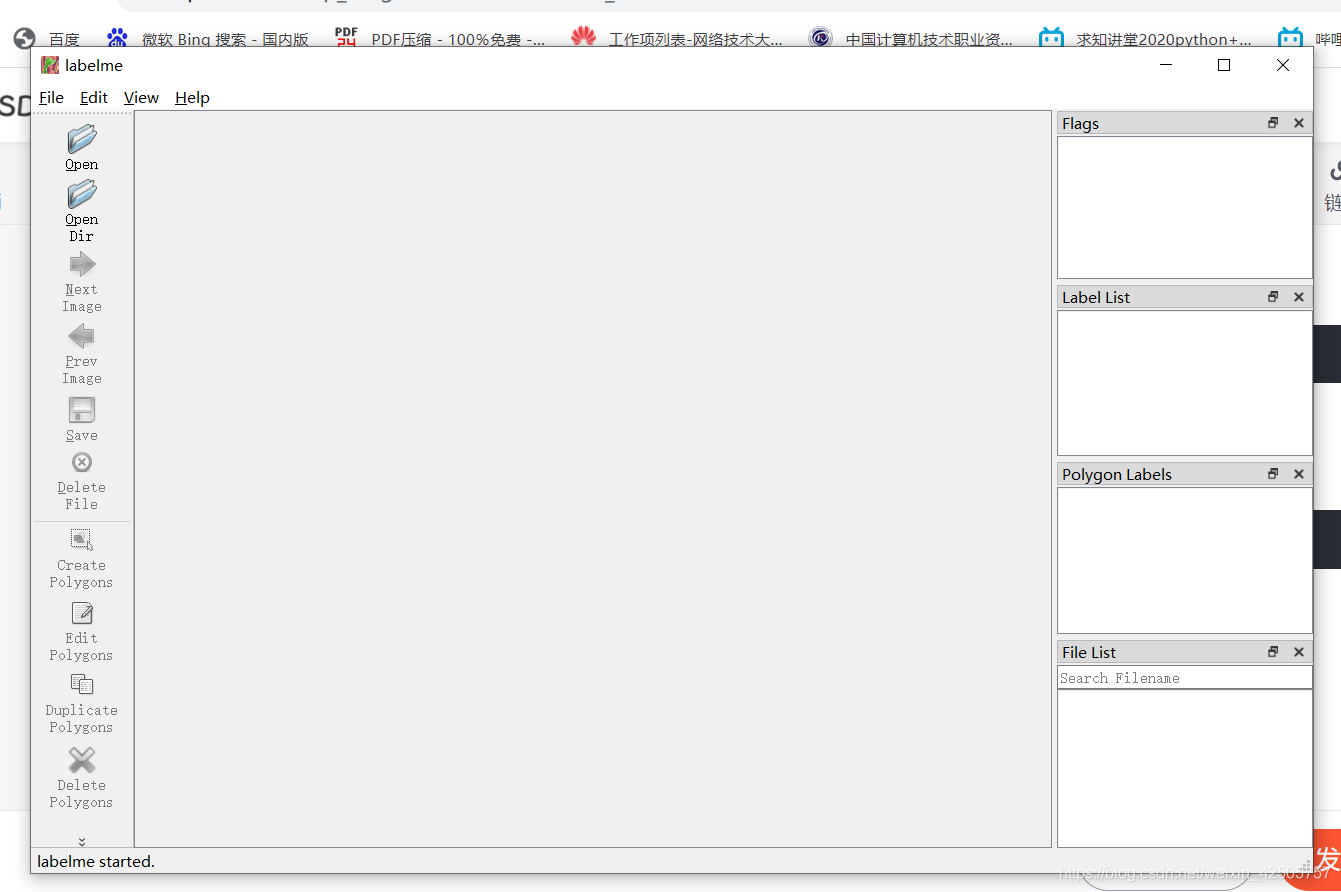
Task: Click the Duplicate Polygons tool
Action: click(x=82, y=704)
